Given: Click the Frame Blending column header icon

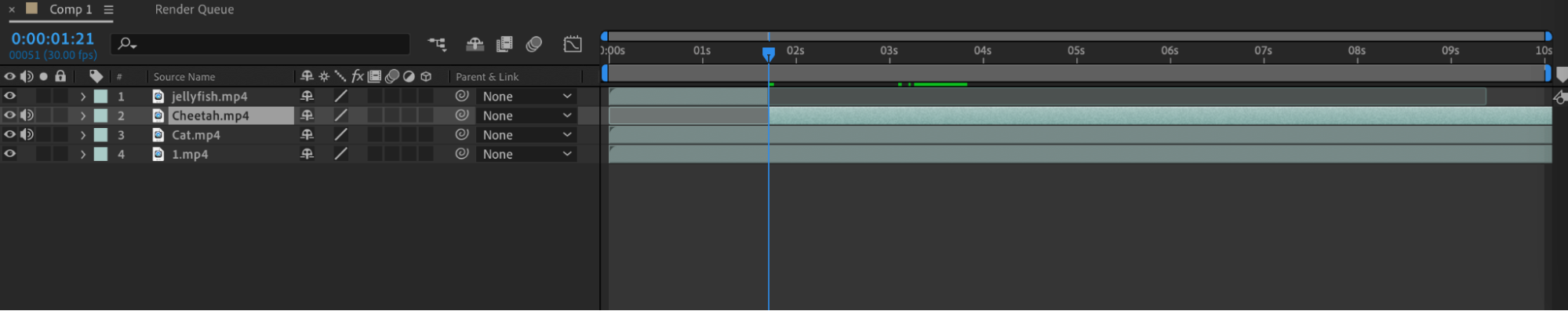Looking at the screenshot, I should pyautogui.click(x=375, y=76).
